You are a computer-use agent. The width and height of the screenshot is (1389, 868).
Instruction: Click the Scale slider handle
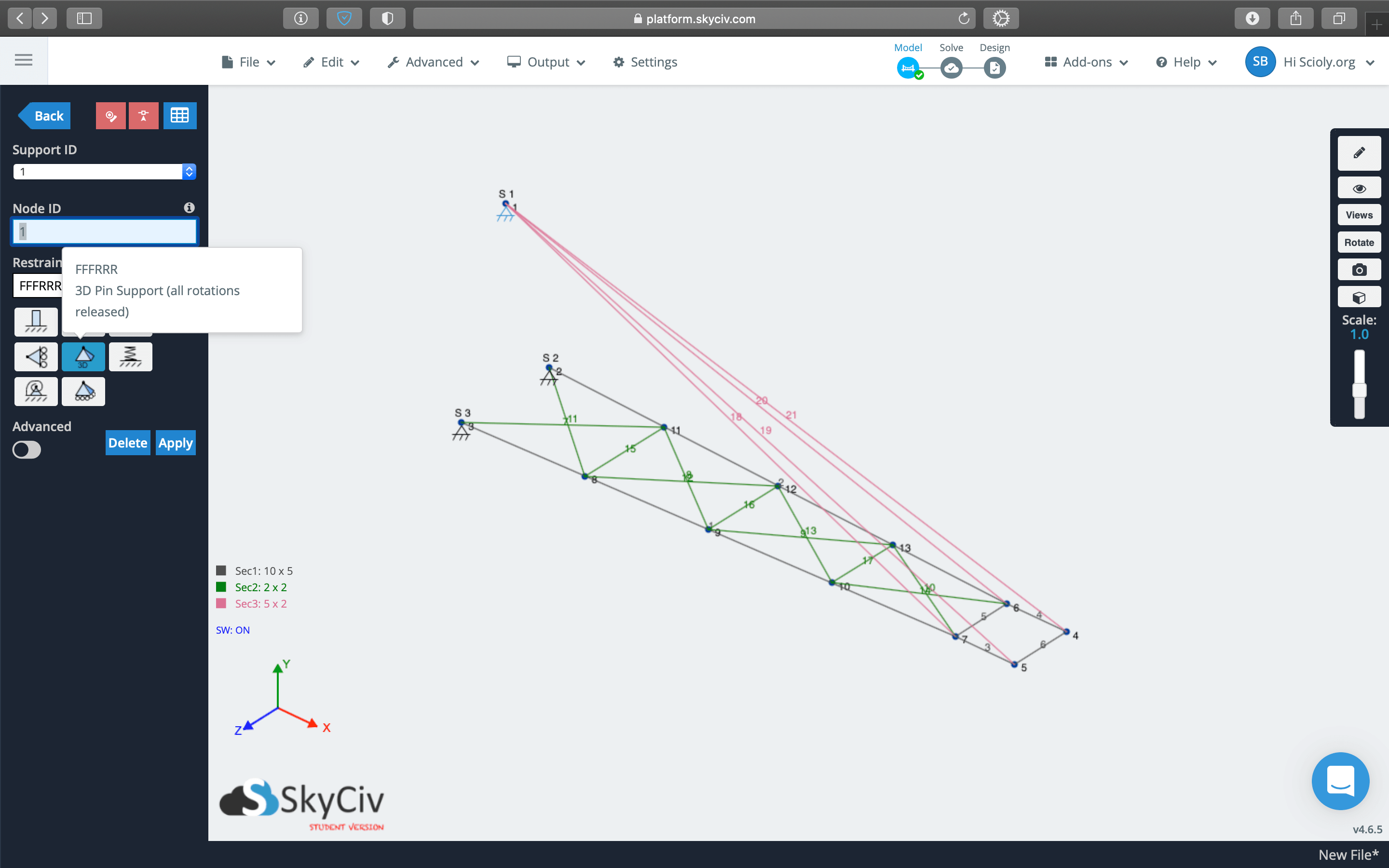pyautogui.click(x=1359, y=391)
